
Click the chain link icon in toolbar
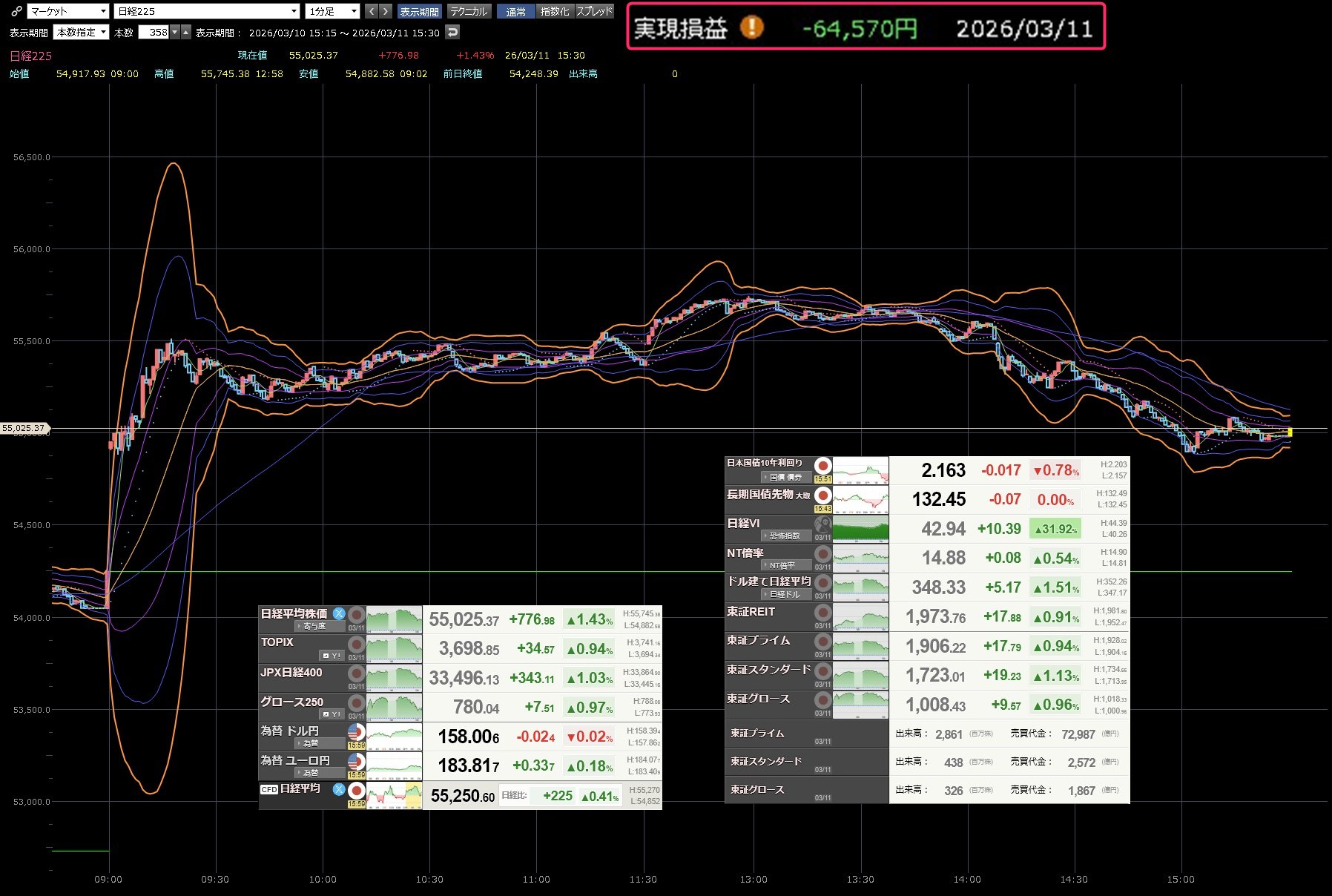click(16, 11)
